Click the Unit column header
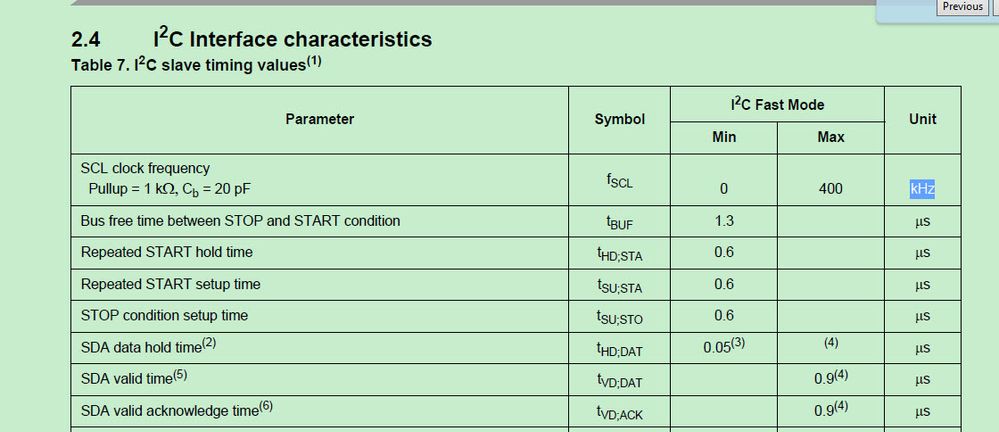The width and height of the screenshot is (999, 432). point(922,119)
